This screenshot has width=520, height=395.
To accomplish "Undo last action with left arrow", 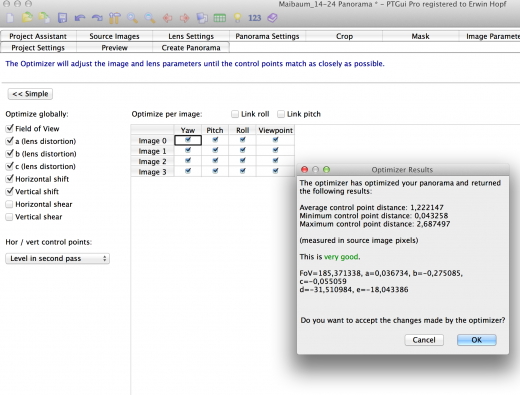I will point(80,18).
